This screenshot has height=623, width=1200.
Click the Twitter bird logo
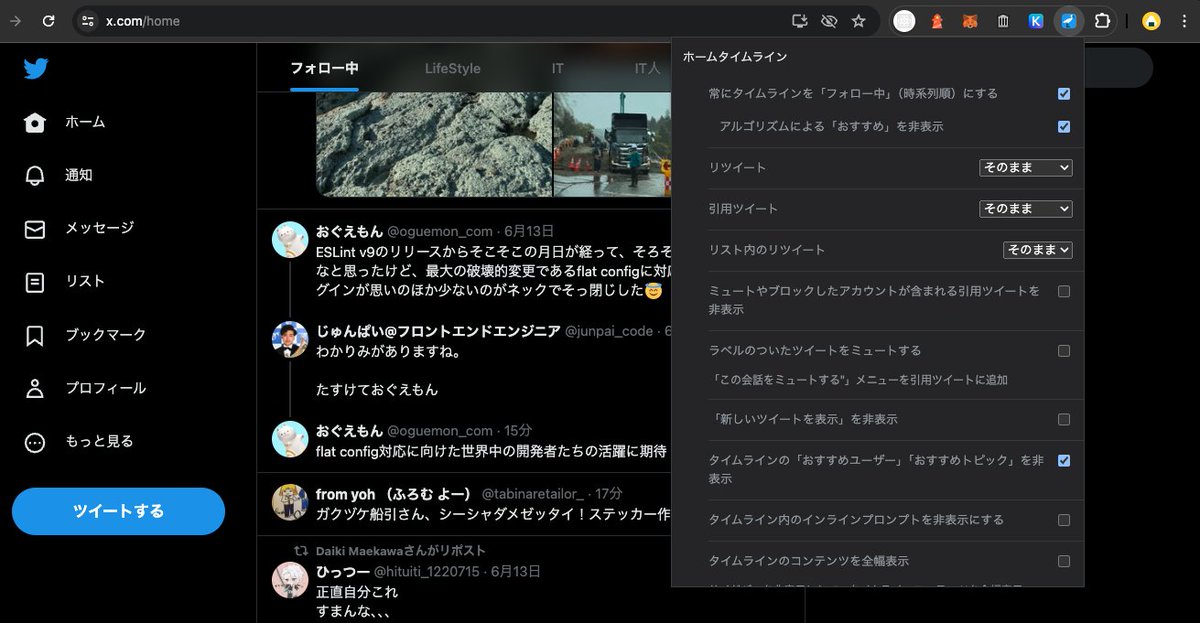36,69
